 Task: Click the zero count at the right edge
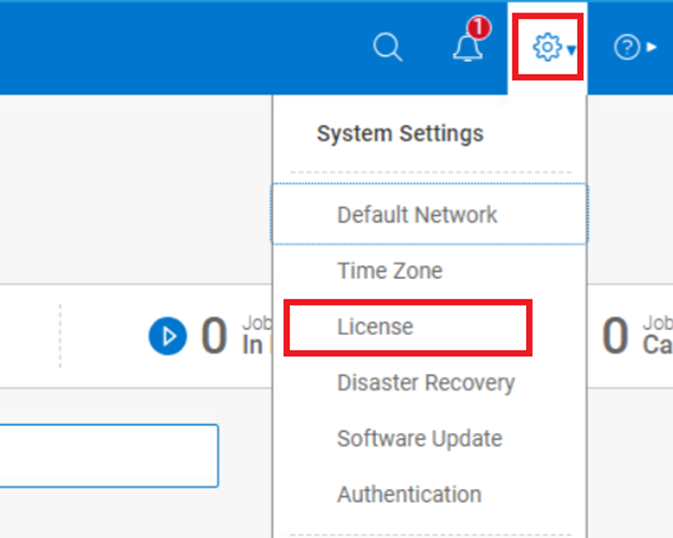click(x=615, y=337)
